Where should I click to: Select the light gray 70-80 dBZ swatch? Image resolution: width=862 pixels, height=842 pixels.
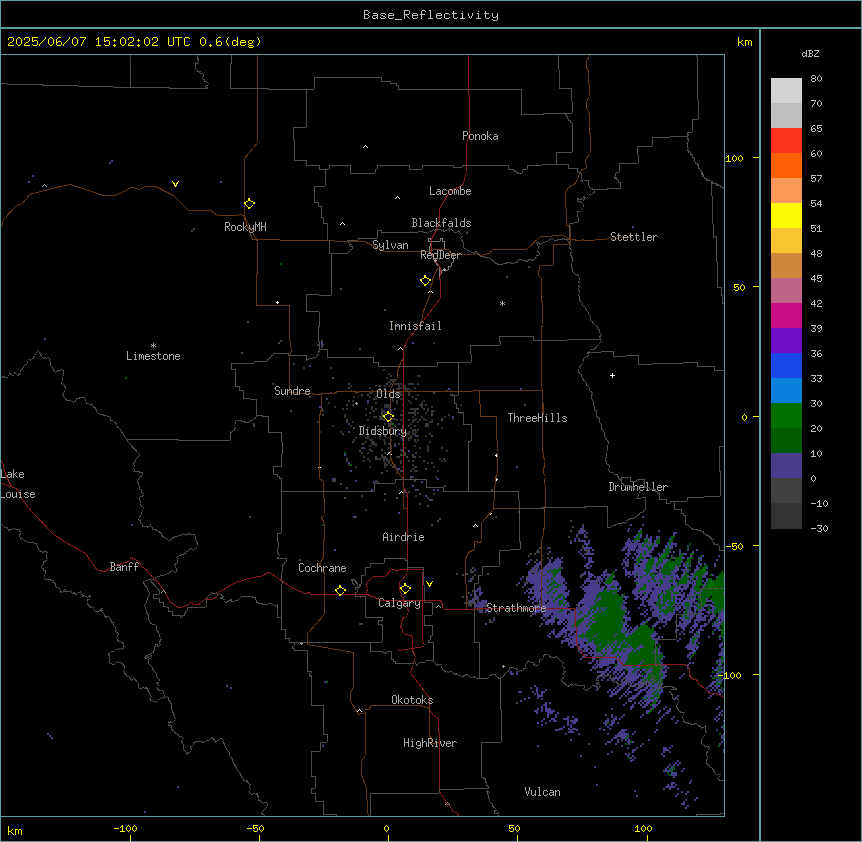tap(786, 91)
